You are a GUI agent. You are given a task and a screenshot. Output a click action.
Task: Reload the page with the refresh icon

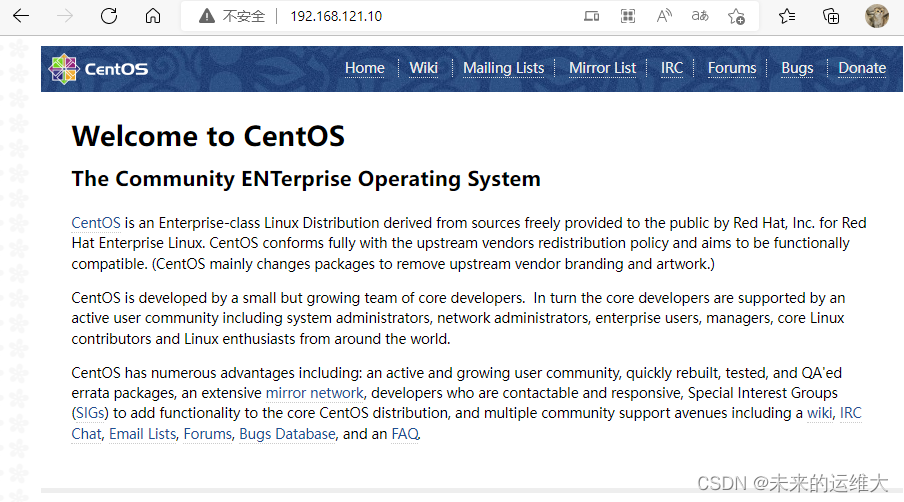pos(109,16)
